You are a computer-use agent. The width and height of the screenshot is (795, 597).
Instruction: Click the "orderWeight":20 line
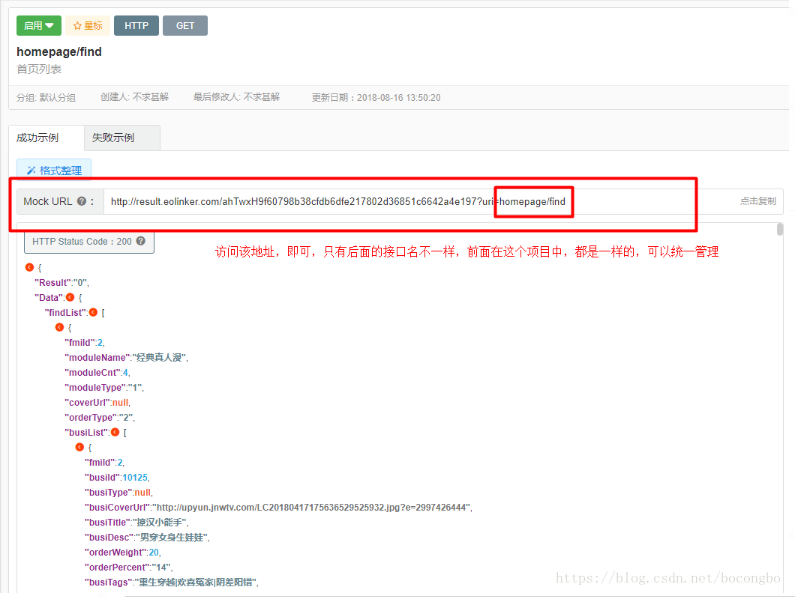[x=123, y=552]
